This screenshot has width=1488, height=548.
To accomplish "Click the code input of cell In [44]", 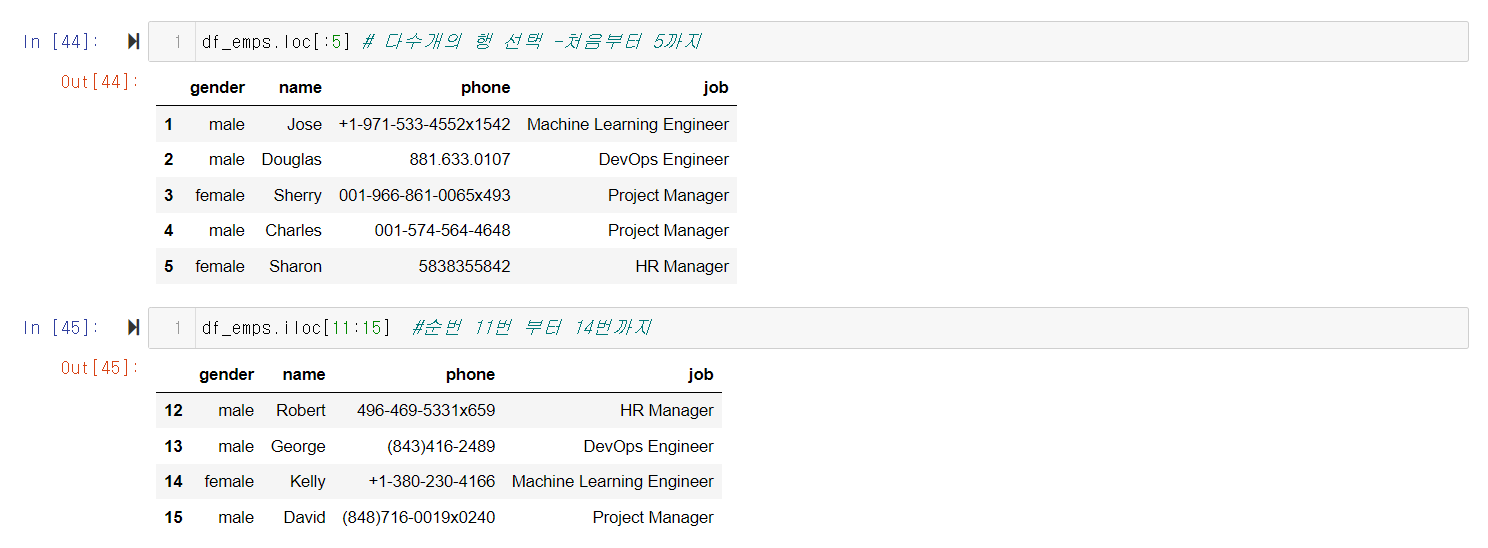I will (831, 42).
